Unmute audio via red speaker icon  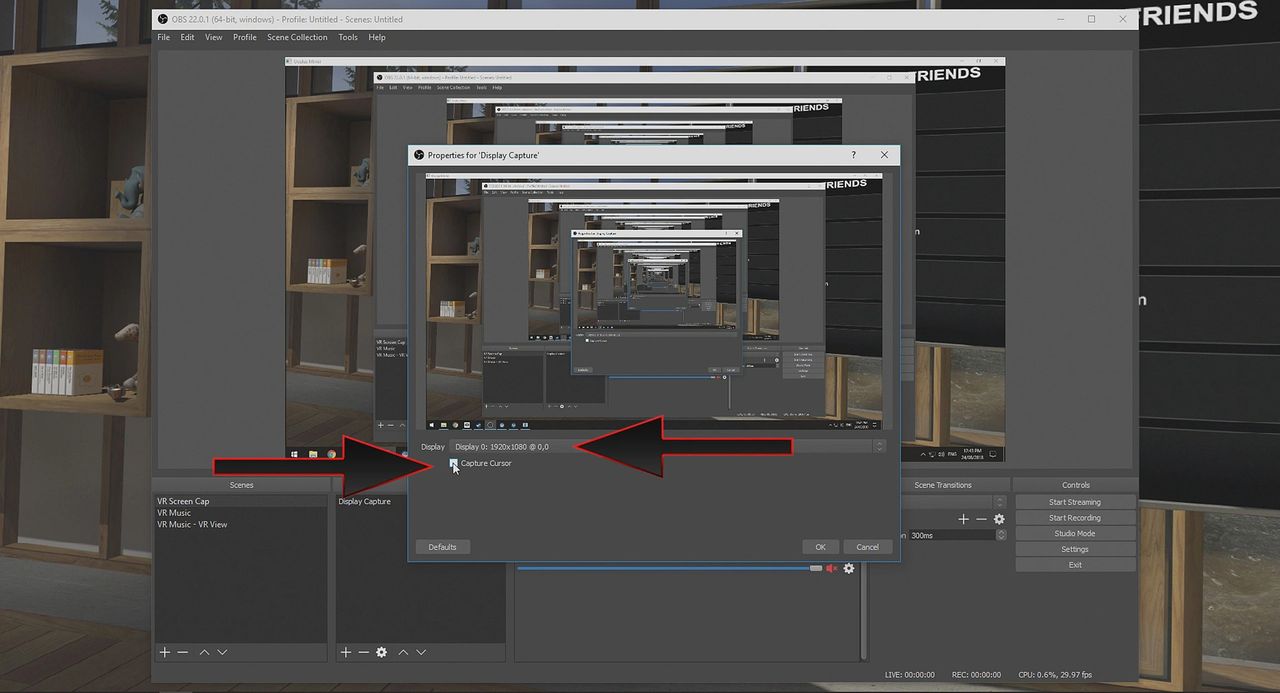pos(831,568)
